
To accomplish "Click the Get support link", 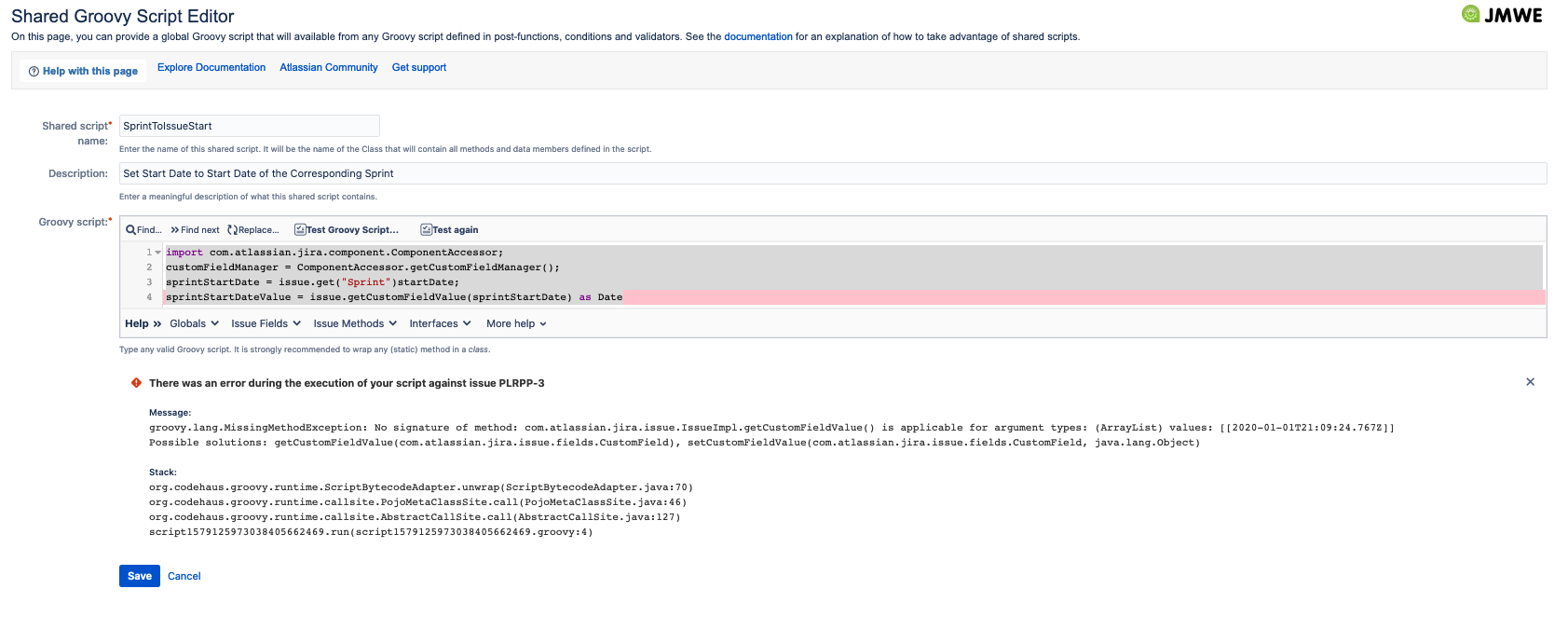I will click(x=419, y=67).
